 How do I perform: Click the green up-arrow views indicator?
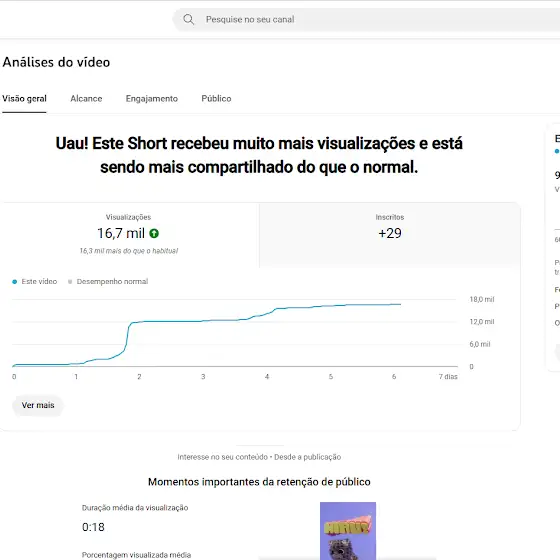[x=154, y=234]
